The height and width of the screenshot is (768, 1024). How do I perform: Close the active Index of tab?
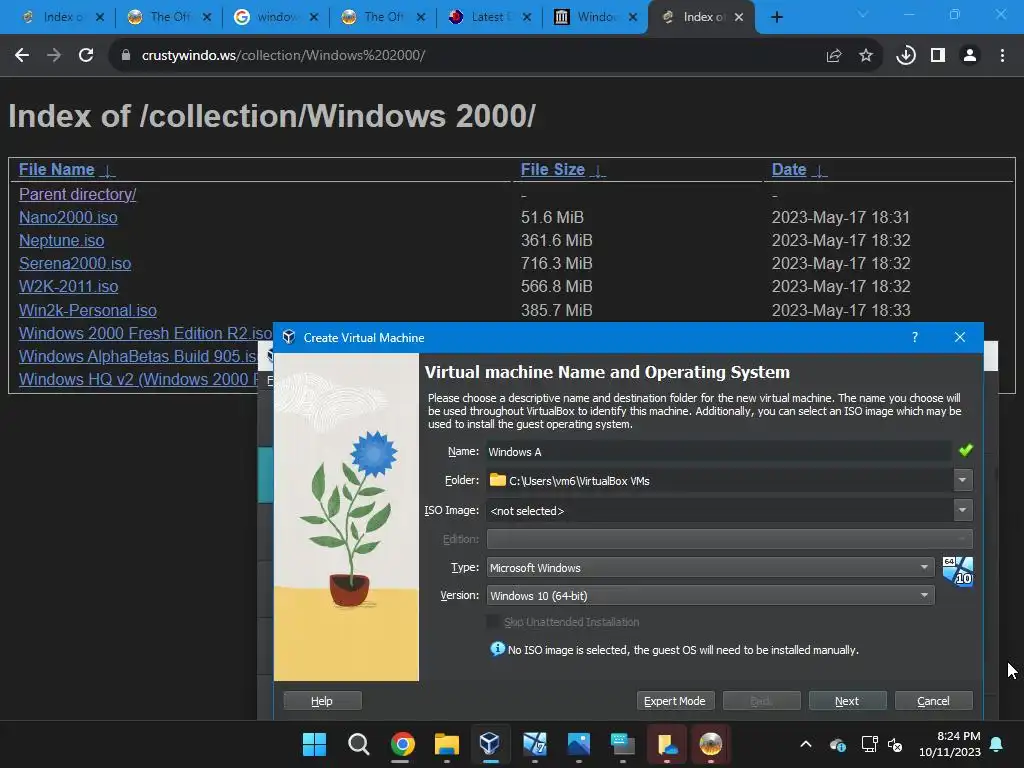click(739, 17)
